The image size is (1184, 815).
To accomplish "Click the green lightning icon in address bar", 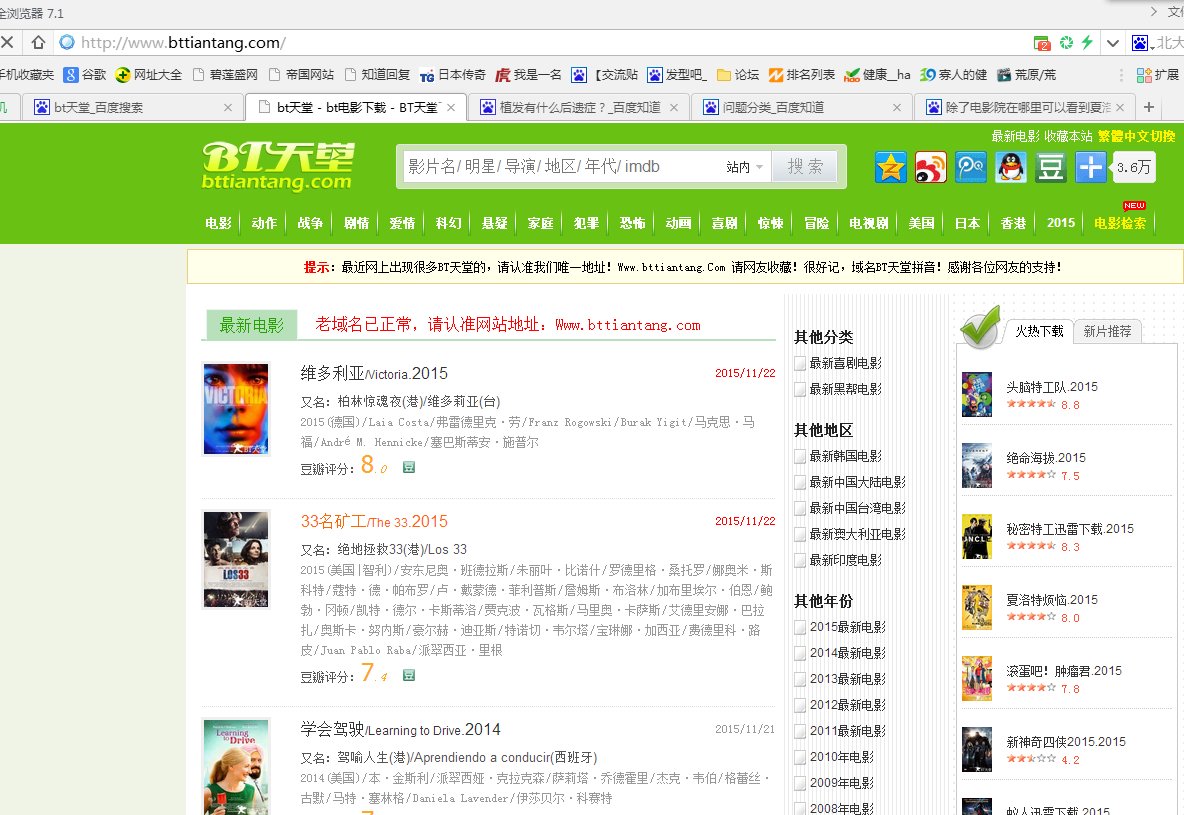I will pyautogui.click(x=1086, y=43).
